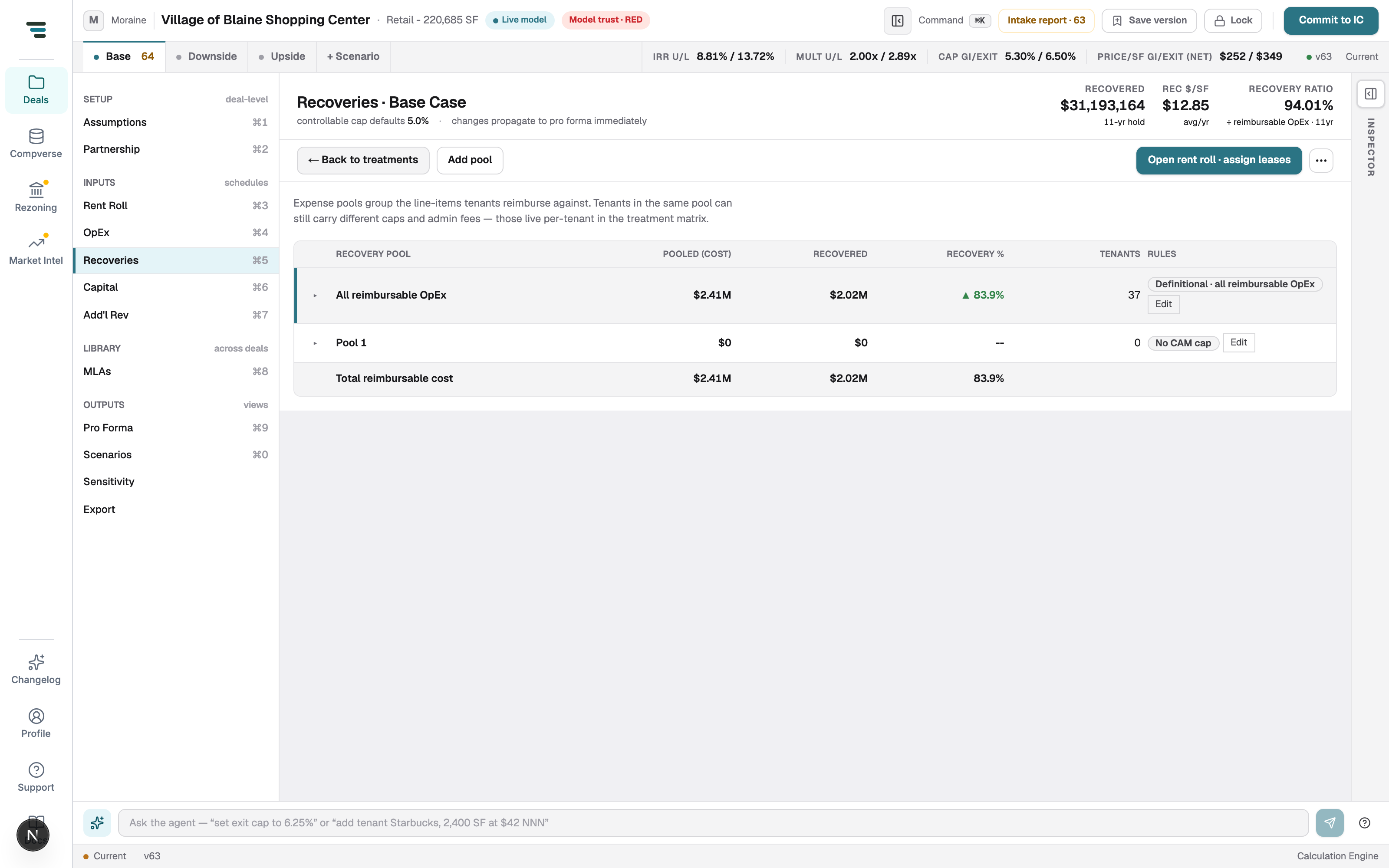The width and height of the screenshot is (1389, 868).
Task: Click the 94.01% recovery ratio value
Action: click(1308, 105)
